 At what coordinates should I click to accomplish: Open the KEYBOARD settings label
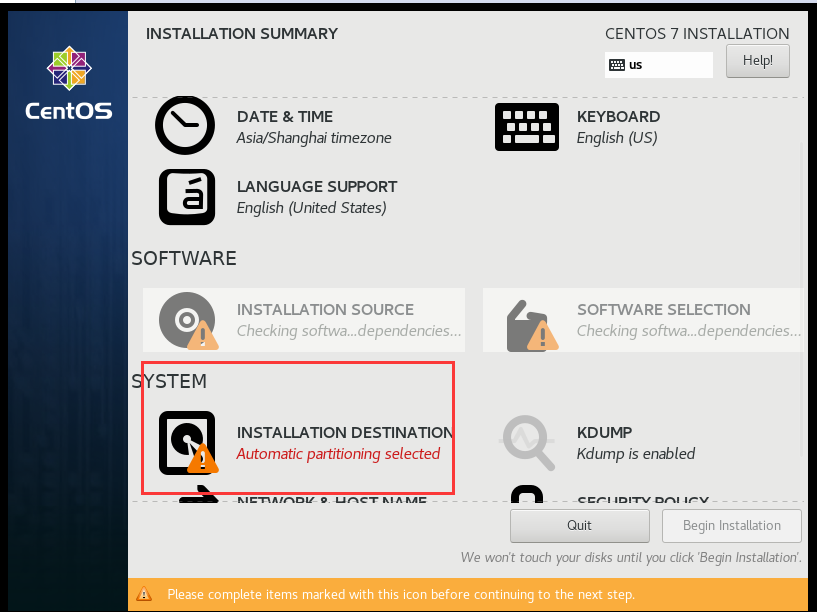[x=618, y=117]
